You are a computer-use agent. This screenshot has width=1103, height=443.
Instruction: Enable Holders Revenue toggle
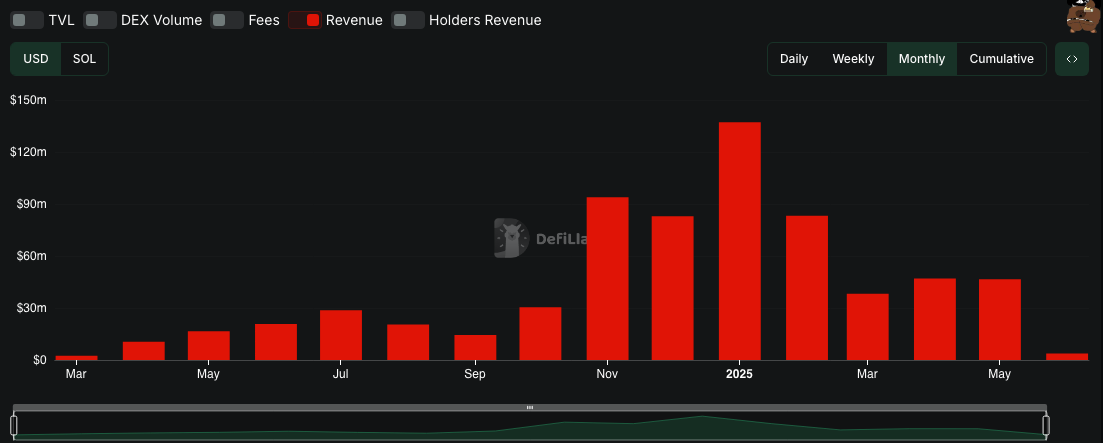click(407, 20)
